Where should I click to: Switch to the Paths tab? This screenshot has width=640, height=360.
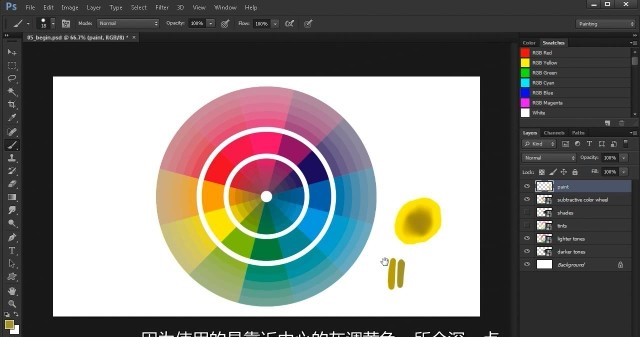coord(578,133)
